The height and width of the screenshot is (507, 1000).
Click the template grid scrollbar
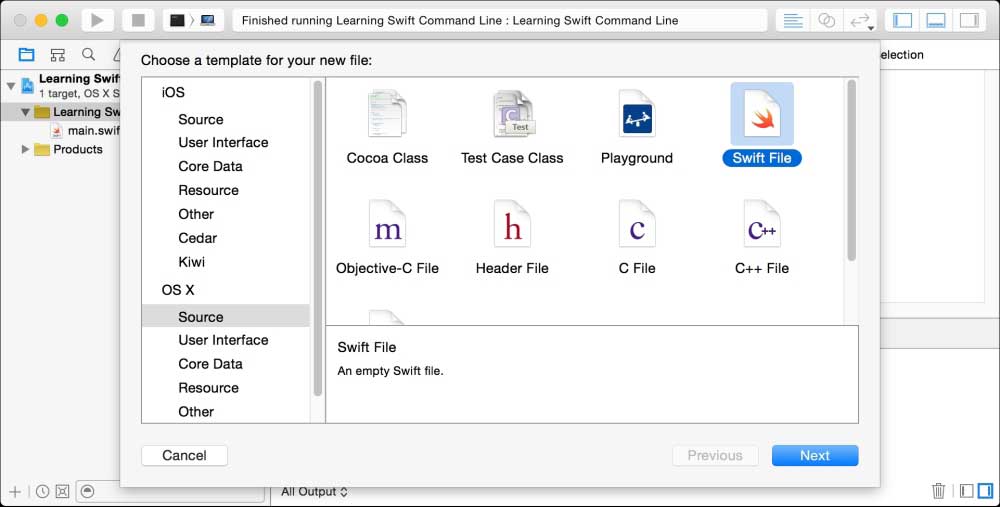851,170
